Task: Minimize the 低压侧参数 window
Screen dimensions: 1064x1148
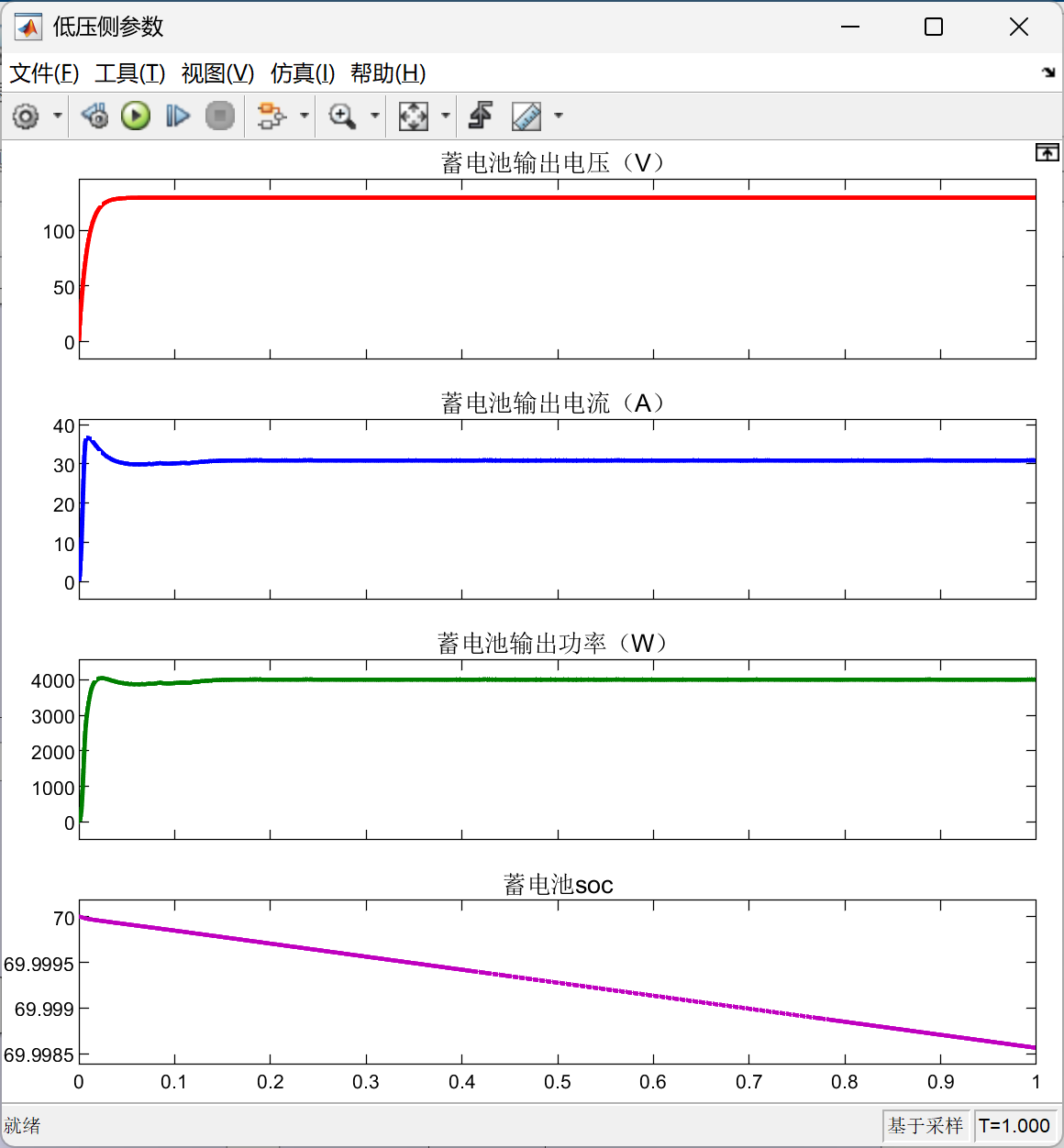Action: click(x=850, y=28)
